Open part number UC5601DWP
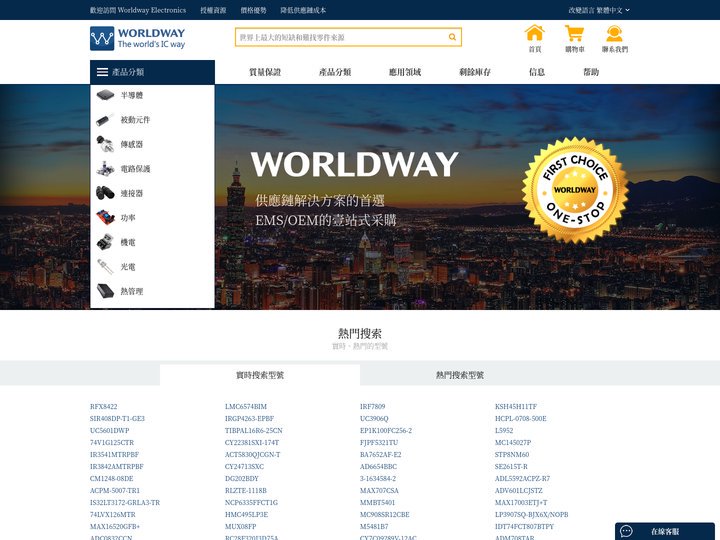This screenshot has height=540, width=720. pyautogui.click(x=110, y=430)
